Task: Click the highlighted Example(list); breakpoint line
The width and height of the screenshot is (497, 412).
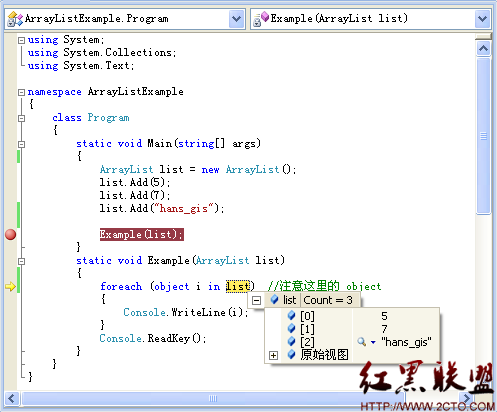Action: coord(141,234)
